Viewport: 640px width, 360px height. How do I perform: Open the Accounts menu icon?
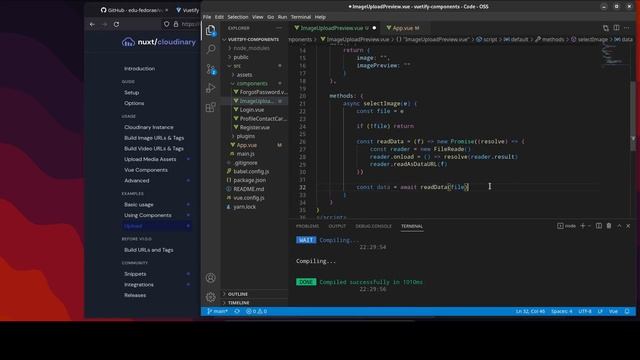click(211, 278)
